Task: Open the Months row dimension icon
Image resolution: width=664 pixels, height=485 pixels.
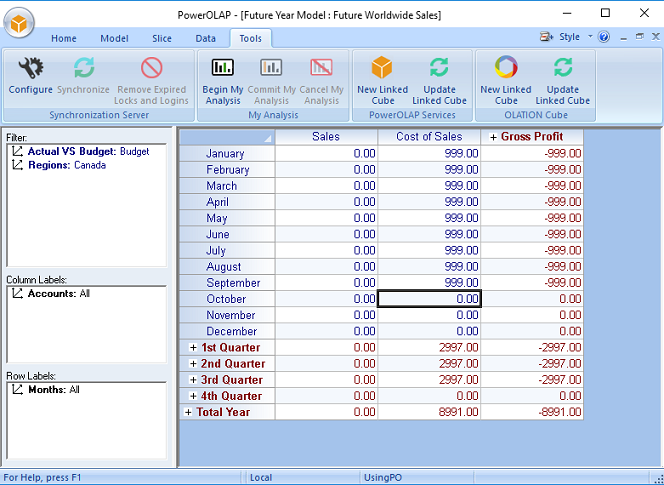Action: tap(17, 390)
